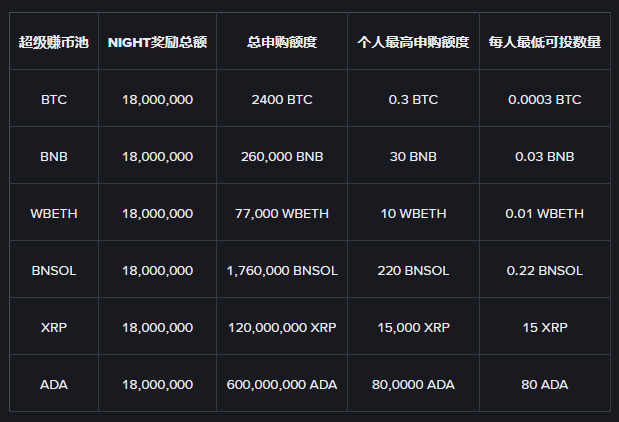Select the XRP pool name cell
This screenshot has width=619, height=422.
point(54,327)
